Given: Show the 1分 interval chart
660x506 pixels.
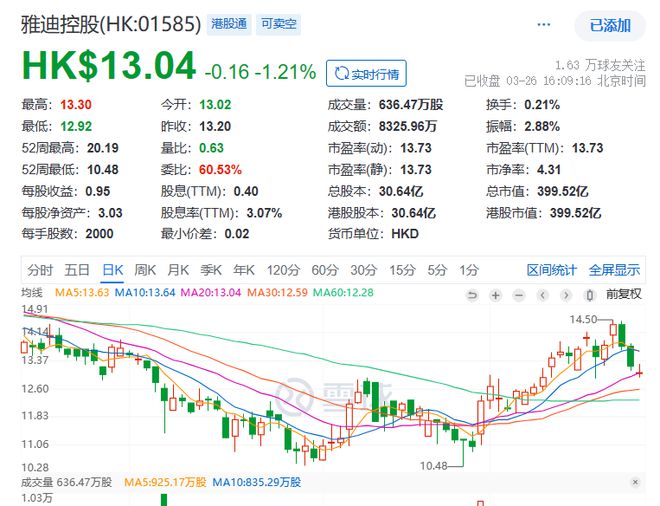Looking at the screenshot, I should pos(469,270).
